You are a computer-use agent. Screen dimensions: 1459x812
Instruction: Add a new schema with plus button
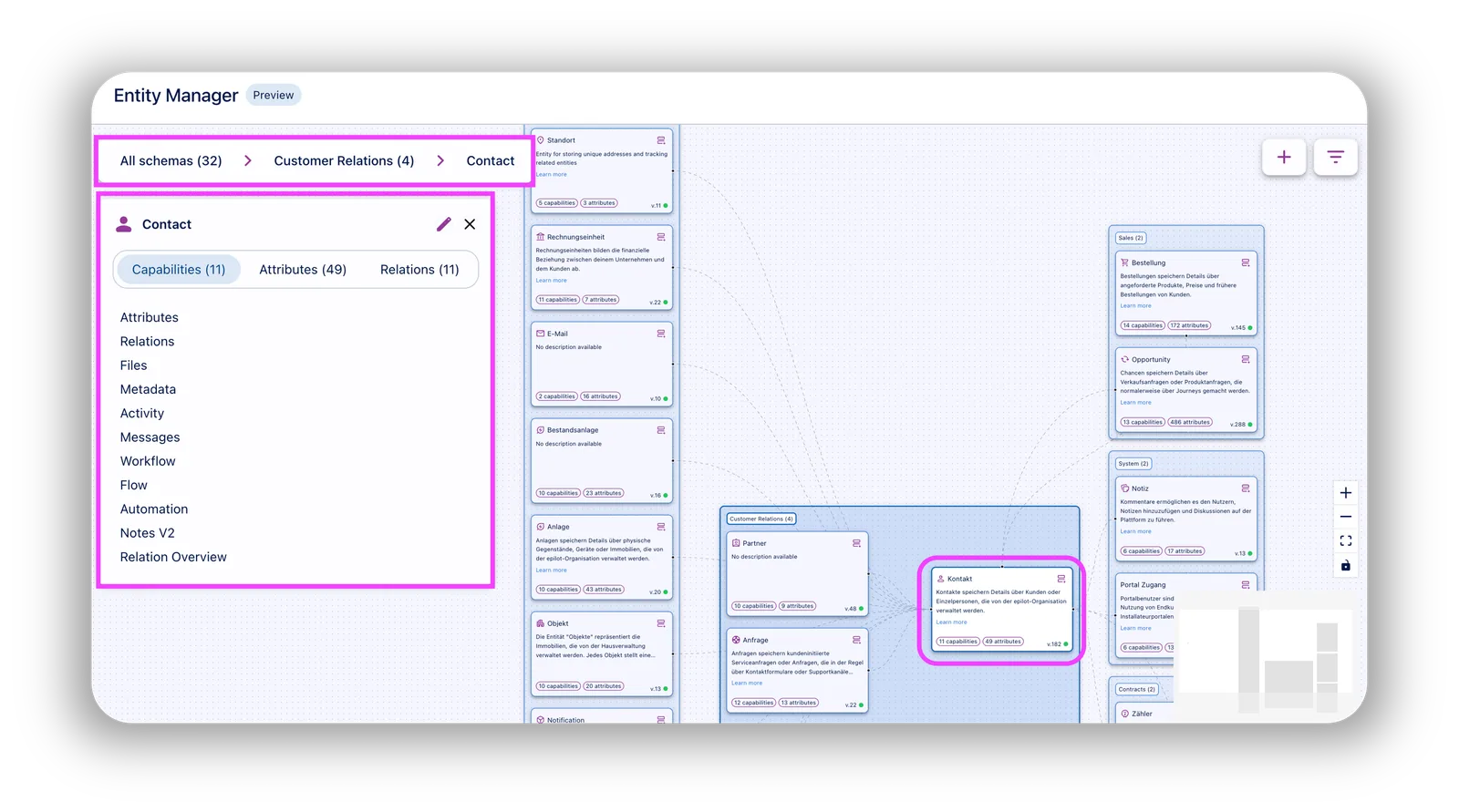pyautogui.click(x=1284, y=158)
